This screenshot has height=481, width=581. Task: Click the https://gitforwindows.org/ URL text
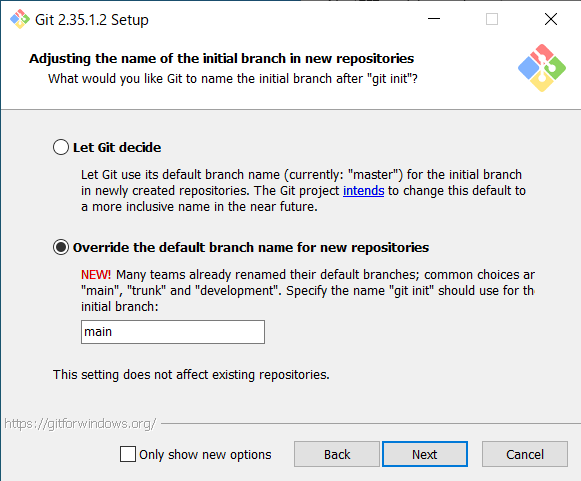(x=80, y=423)
